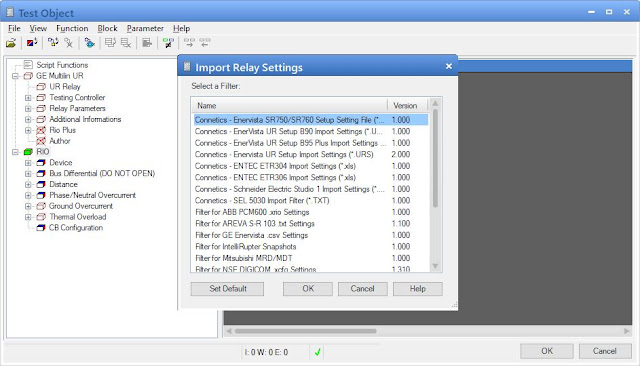This screenshot has height=366, width=640.
Task: Open the Block menu
Action: [107, 29]
